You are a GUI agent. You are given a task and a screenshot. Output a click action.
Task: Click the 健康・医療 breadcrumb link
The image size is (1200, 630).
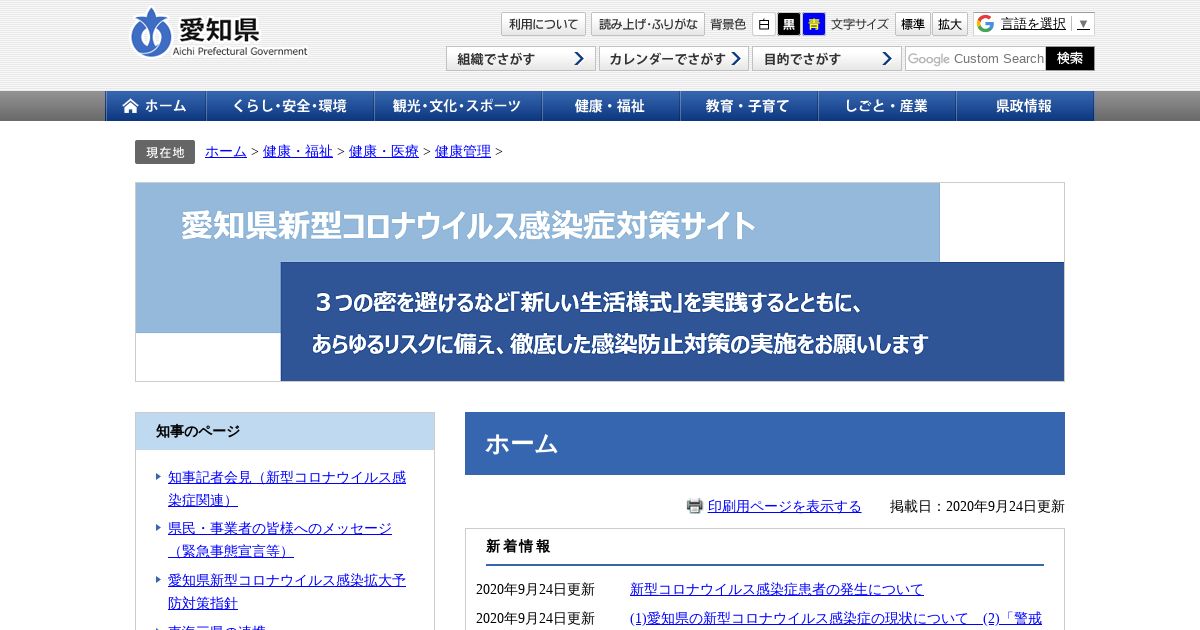384,152
